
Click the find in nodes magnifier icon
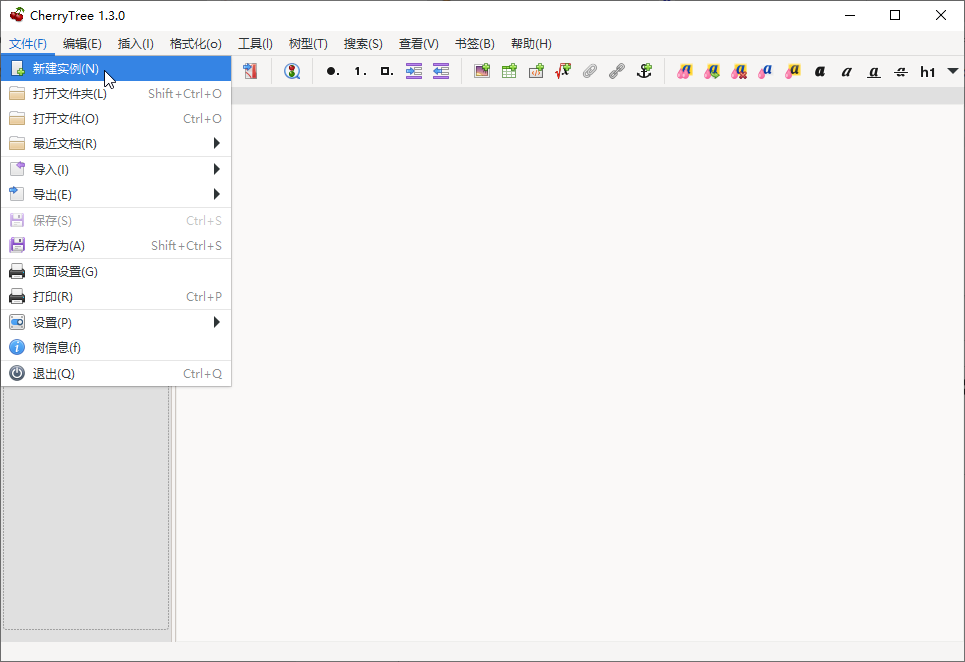coord(292,71)
